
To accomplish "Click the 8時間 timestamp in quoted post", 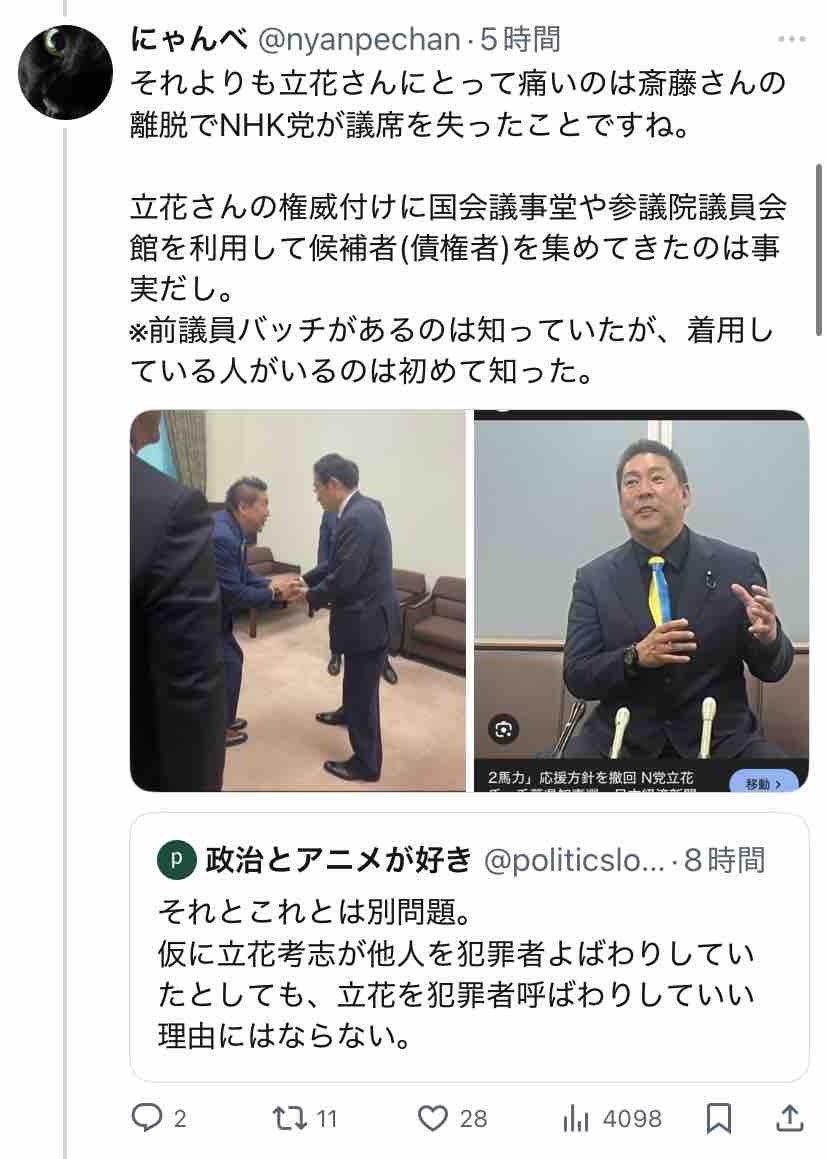I will (x=724, y=860).
